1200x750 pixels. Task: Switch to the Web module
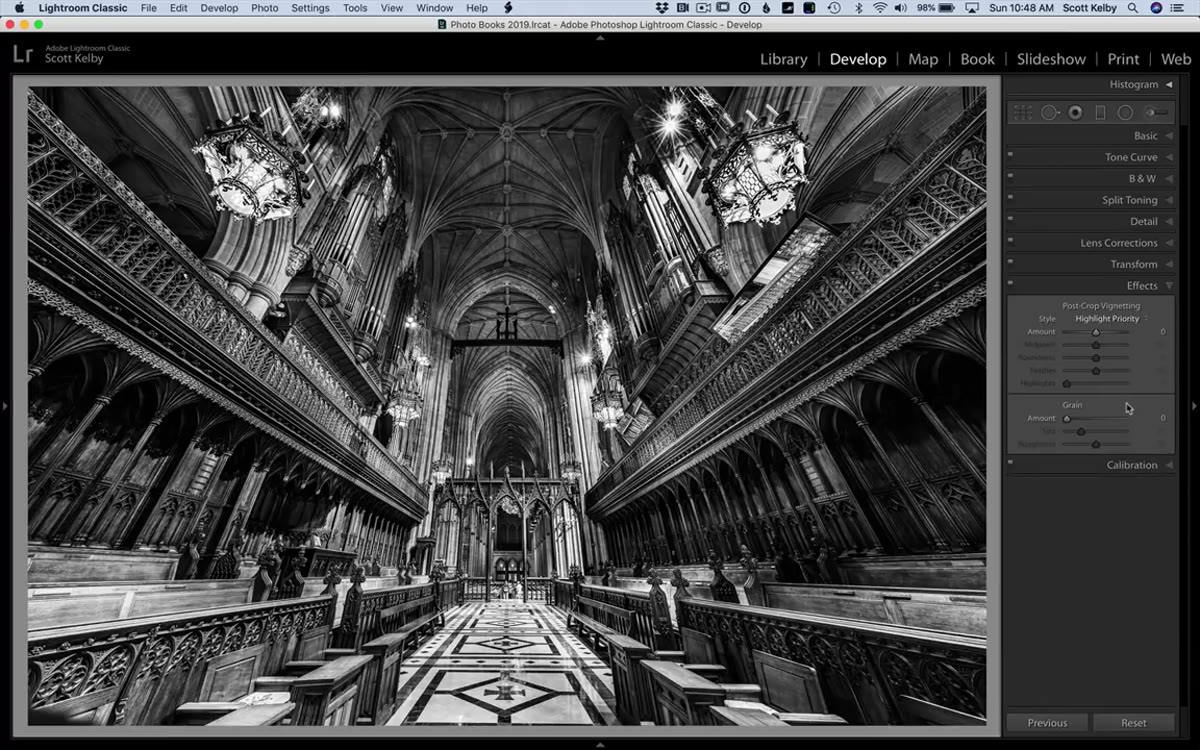(1176, 59)
